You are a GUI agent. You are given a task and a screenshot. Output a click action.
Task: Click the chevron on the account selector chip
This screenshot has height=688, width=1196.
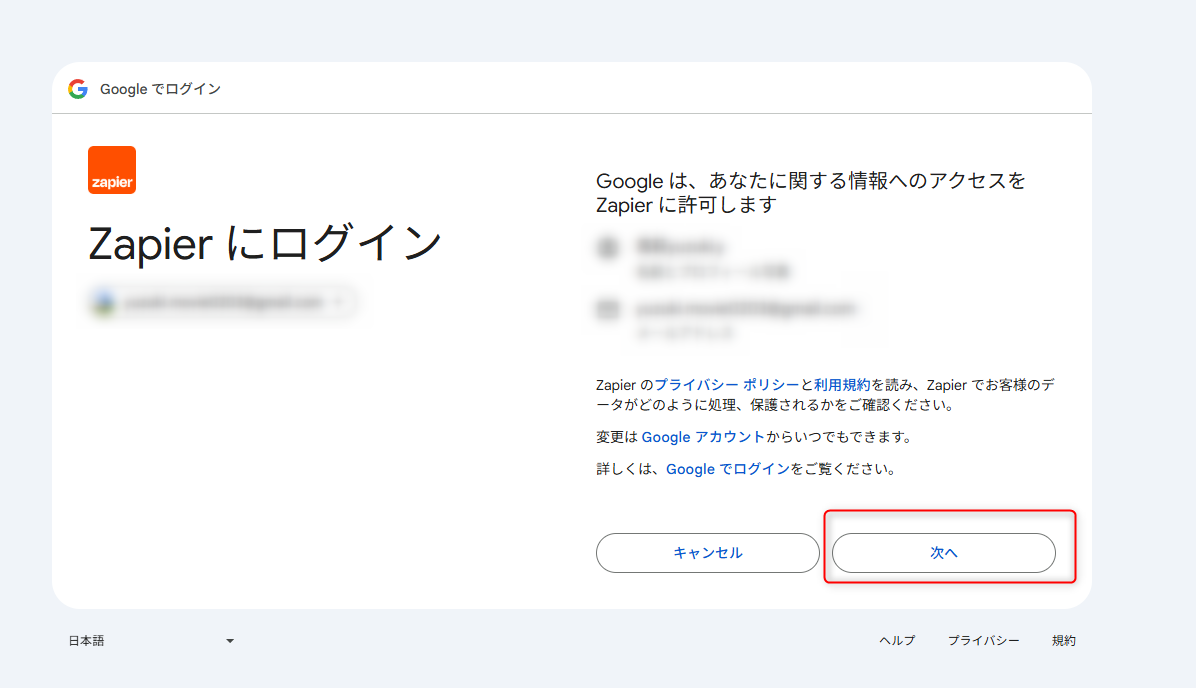[x=340, y=302]
